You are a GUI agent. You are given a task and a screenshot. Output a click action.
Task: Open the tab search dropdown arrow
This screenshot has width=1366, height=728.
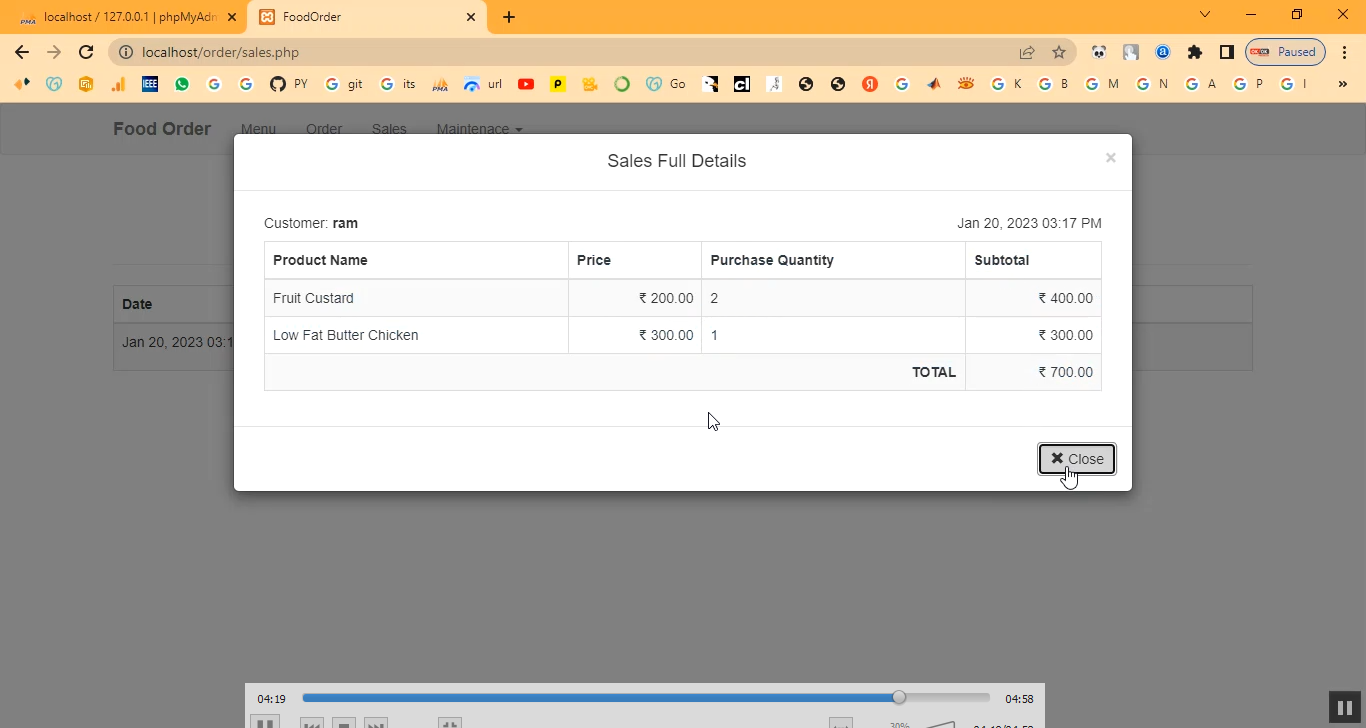tap(1205, 15)
